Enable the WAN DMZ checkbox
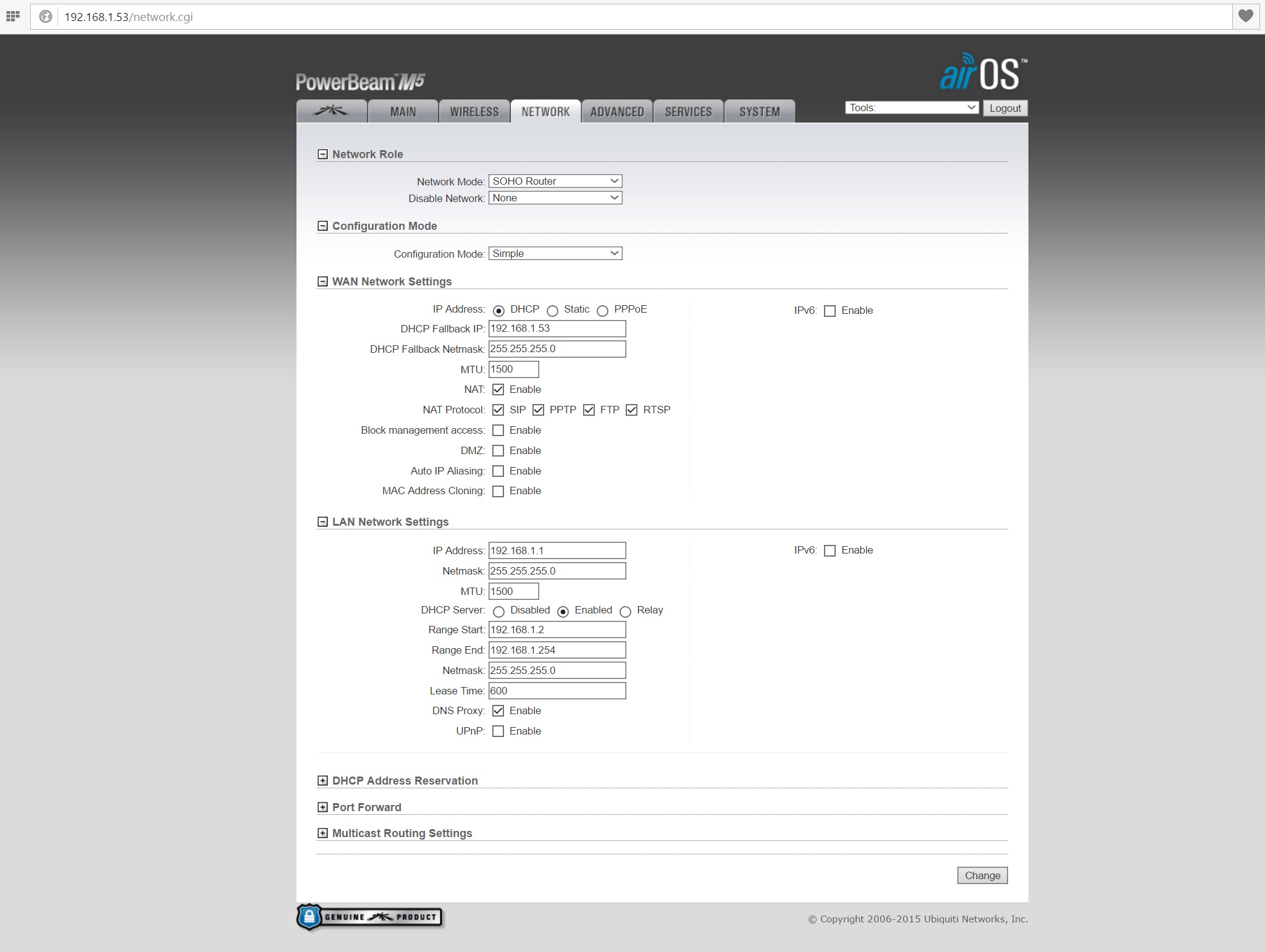 [x=498, y=451]
